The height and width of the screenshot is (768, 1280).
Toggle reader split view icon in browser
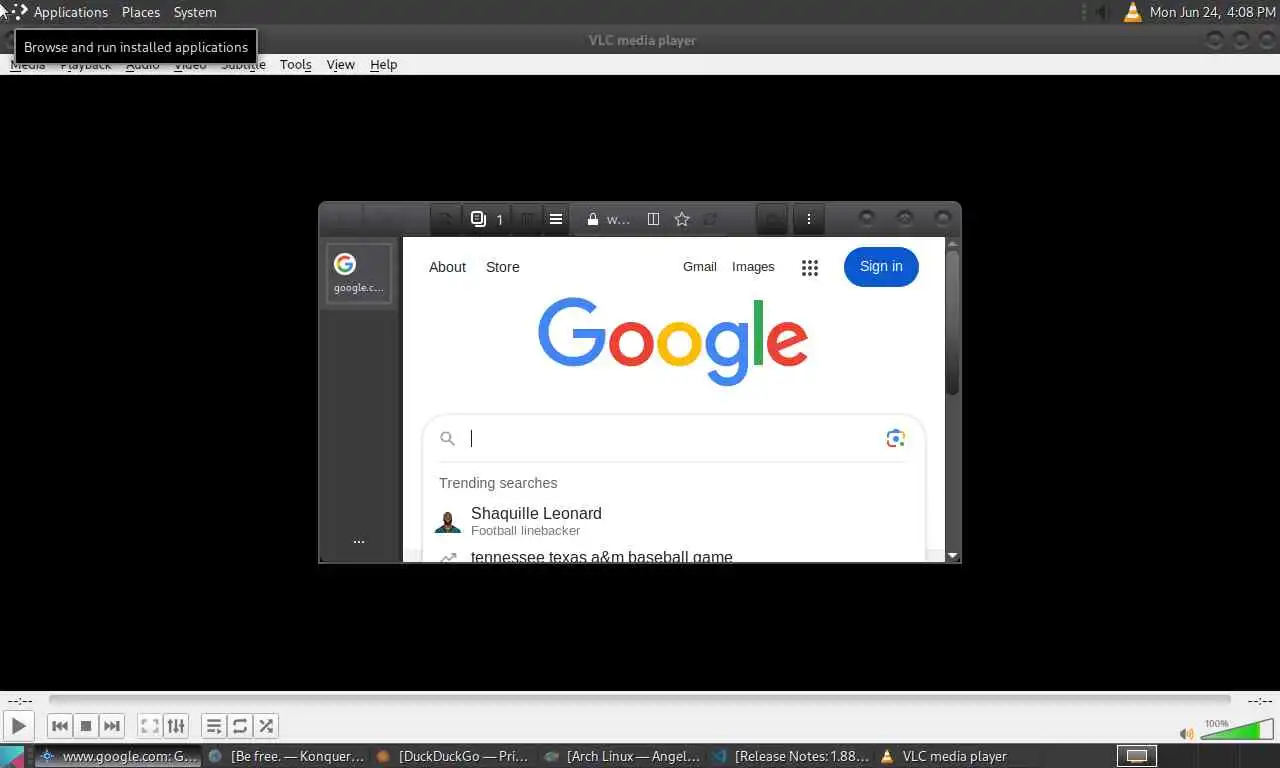pyautogui.click(x=653, y=219)
